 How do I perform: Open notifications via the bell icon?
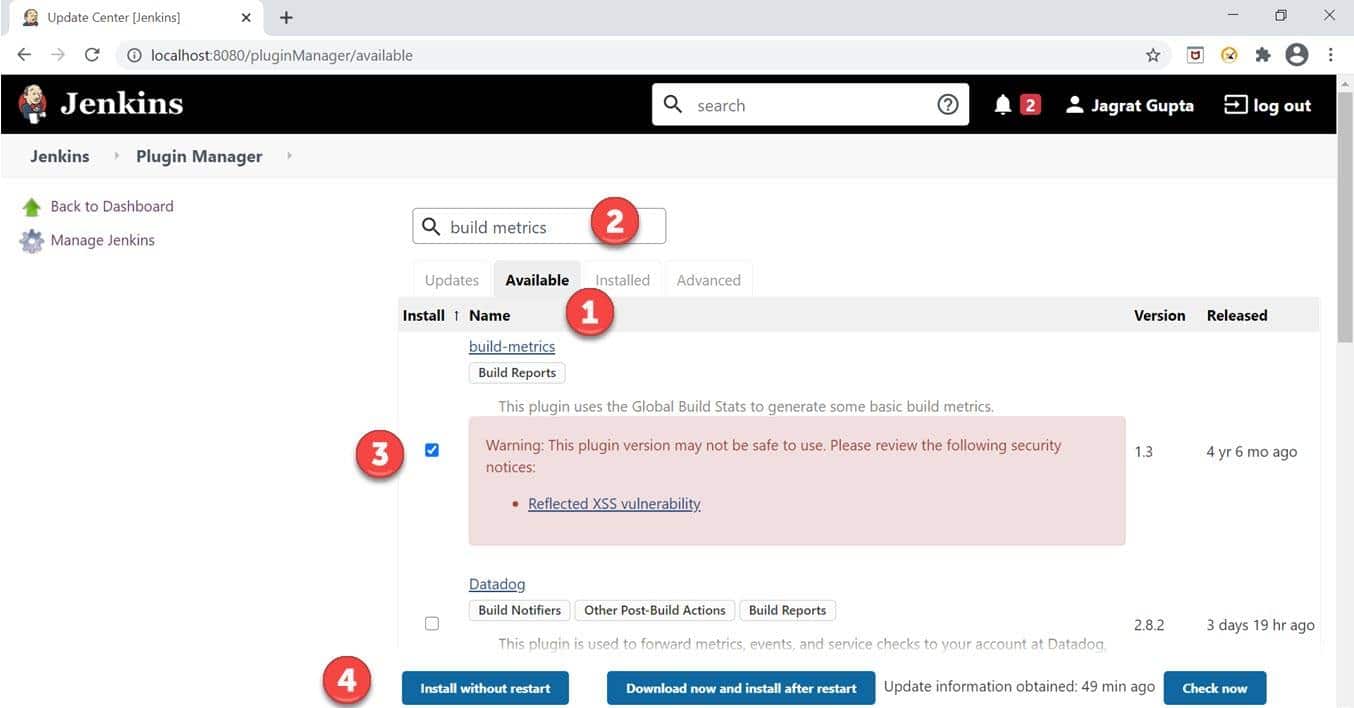(x=1005, y=103)
